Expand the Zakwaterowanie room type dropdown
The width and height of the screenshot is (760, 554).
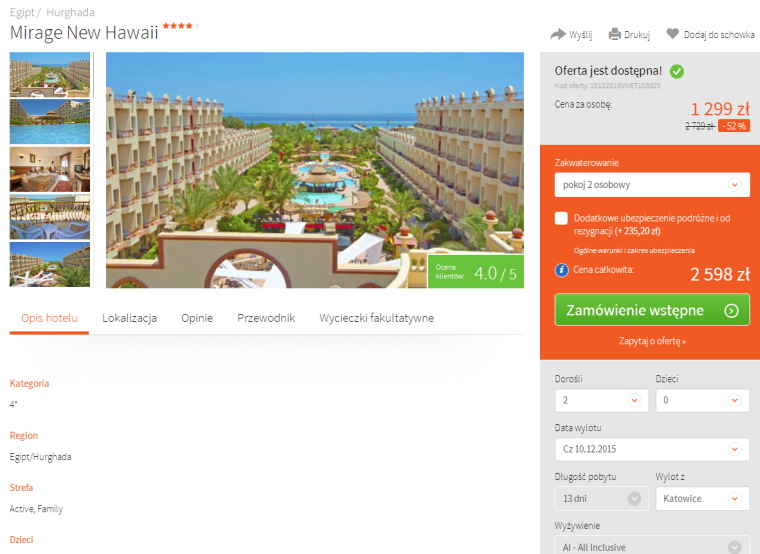pyautogui.click(x=652, y=185)
